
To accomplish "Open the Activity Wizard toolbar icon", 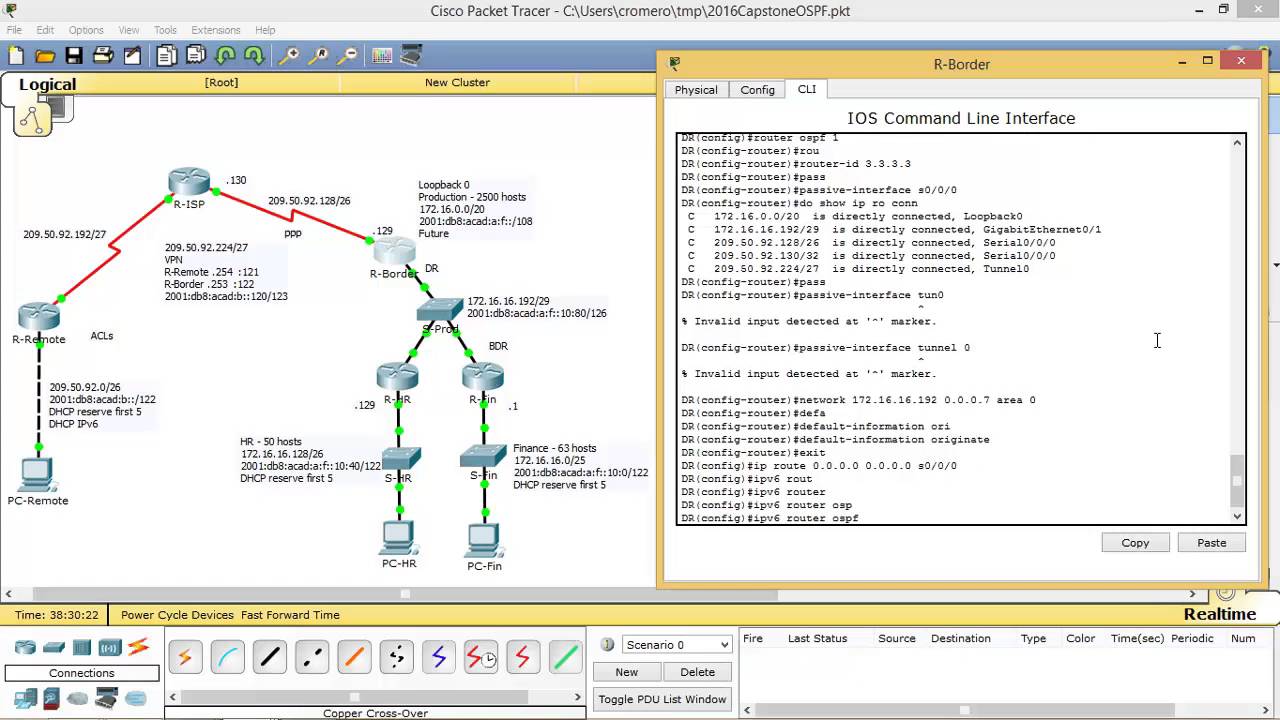I will click(132, 56).
